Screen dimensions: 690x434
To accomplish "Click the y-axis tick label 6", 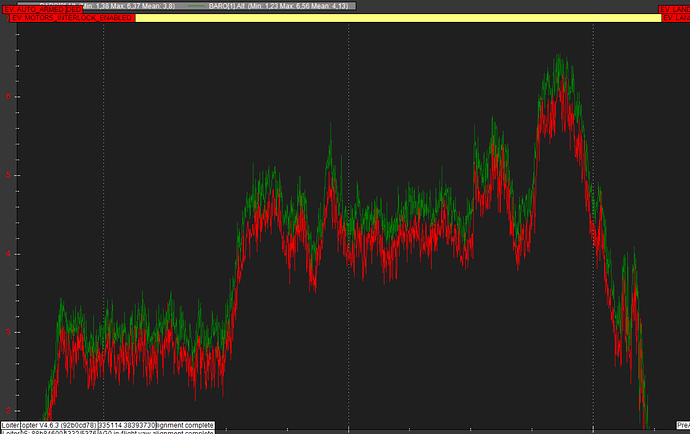I will click(x=9, y=97).
